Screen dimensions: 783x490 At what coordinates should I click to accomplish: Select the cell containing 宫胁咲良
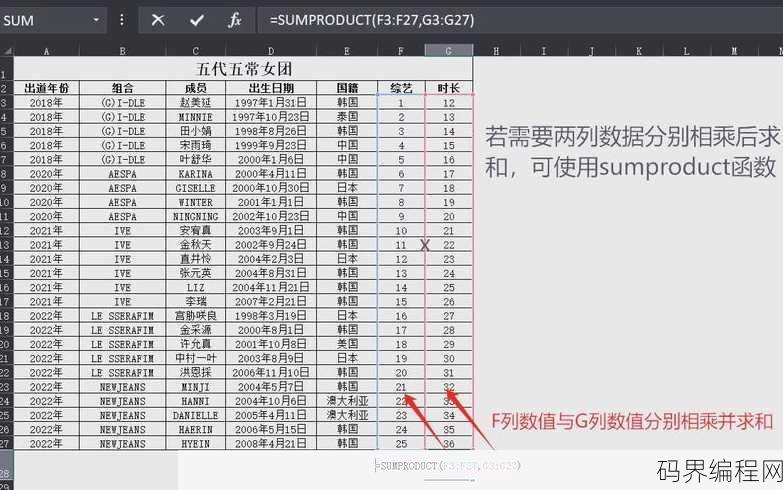(195, 316)
